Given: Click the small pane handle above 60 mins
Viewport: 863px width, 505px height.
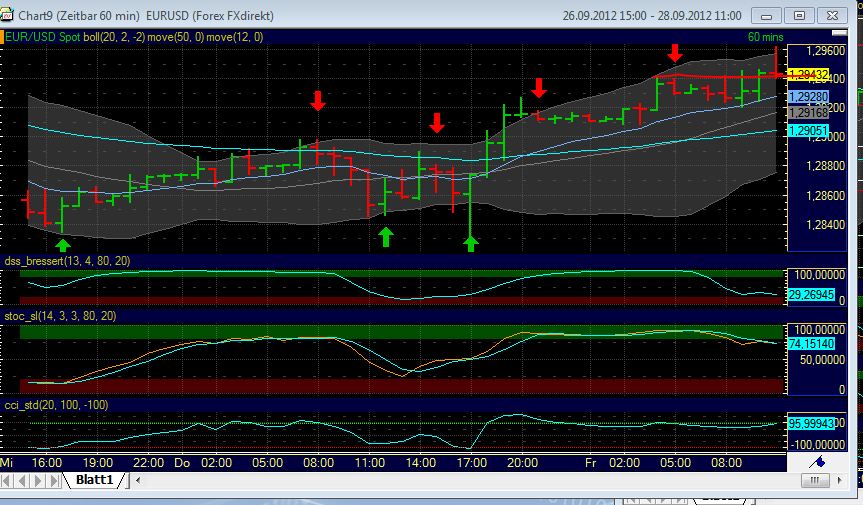Looking at the screenshot, I should 839,33.
